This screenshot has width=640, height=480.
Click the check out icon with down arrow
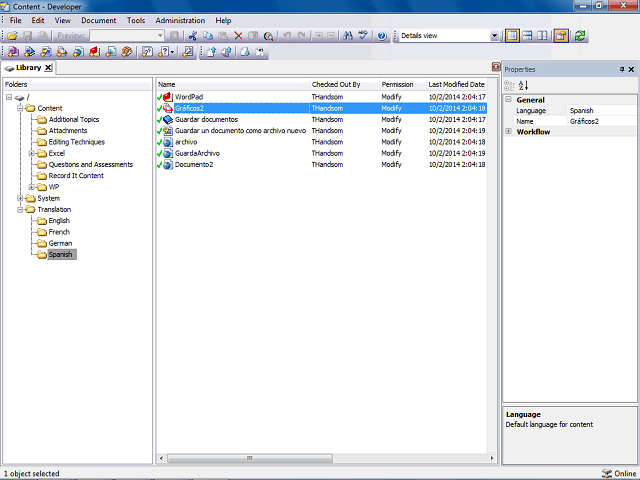(x=245, y=52)
